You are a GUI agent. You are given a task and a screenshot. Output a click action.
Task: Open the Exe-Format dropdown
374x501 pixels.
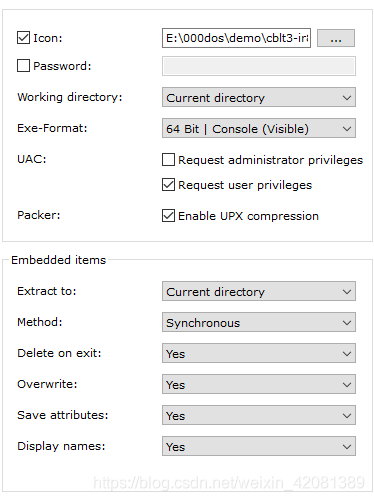pos(259,128)
